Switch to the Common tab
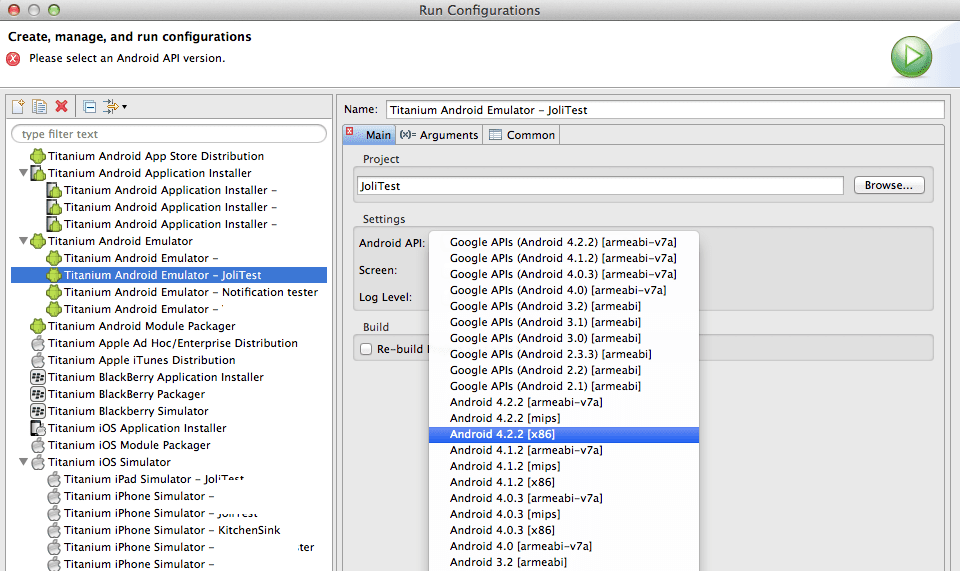This screenshot has height=571, width=960. [522, 135]
